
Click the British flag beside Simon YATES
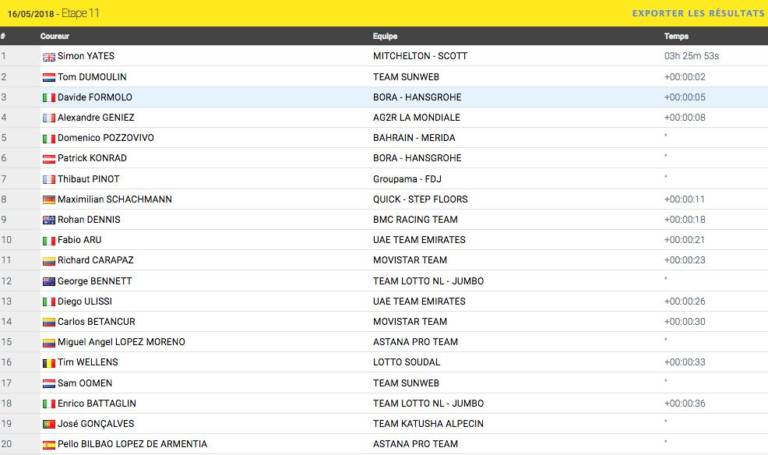(x=49, y=57)
